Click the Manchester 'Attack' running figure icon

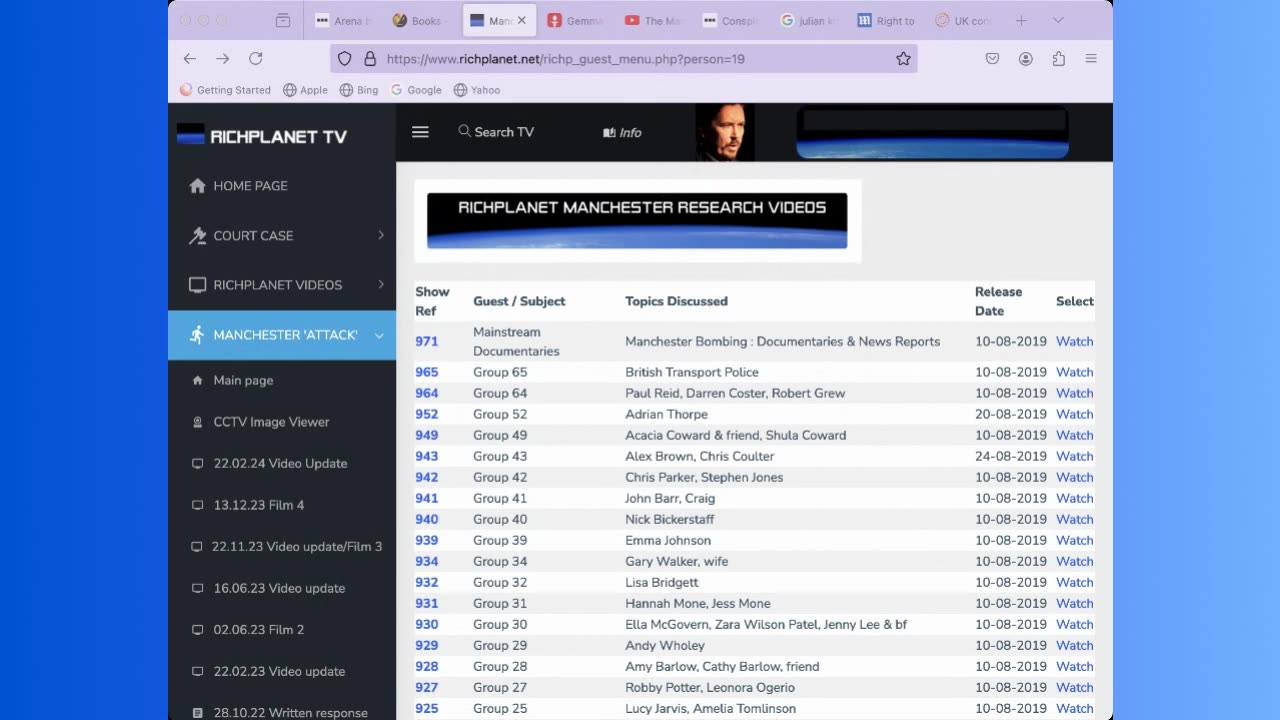(197, 335)
